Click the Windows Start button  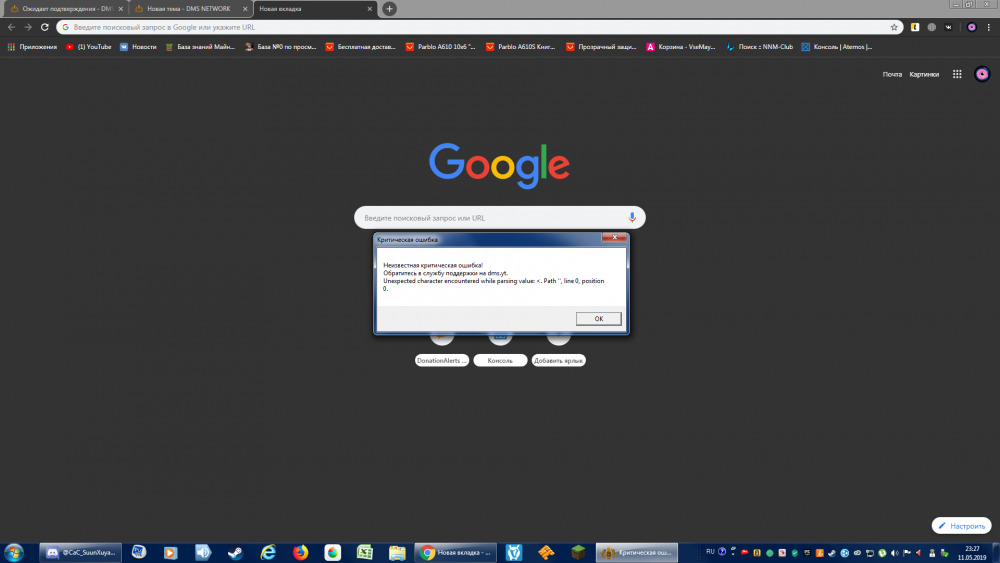click(15, 552)
